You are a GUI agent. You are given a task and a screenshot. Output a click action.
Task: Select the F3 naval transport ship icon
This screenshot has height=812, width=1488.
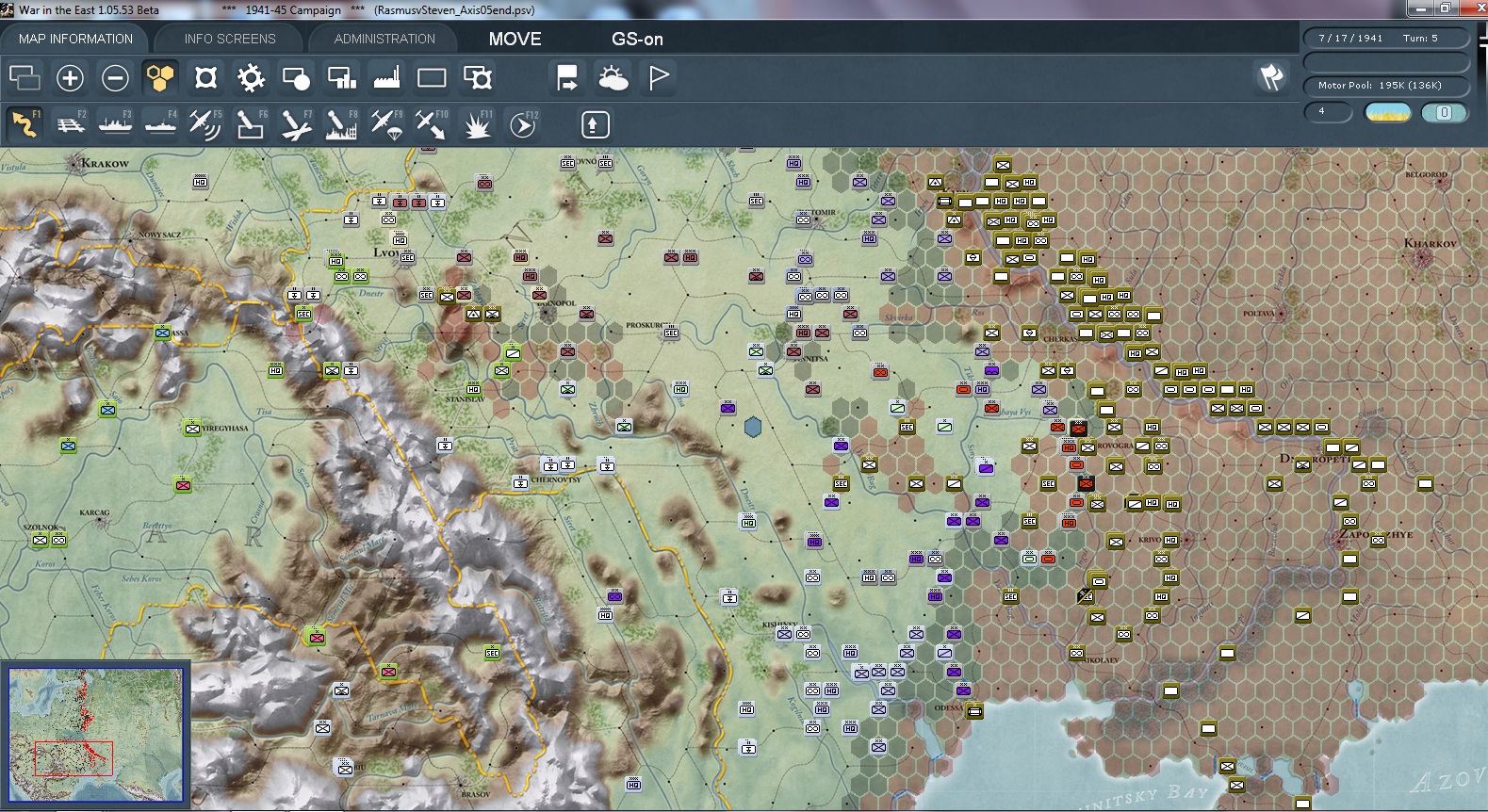point(115,124)
